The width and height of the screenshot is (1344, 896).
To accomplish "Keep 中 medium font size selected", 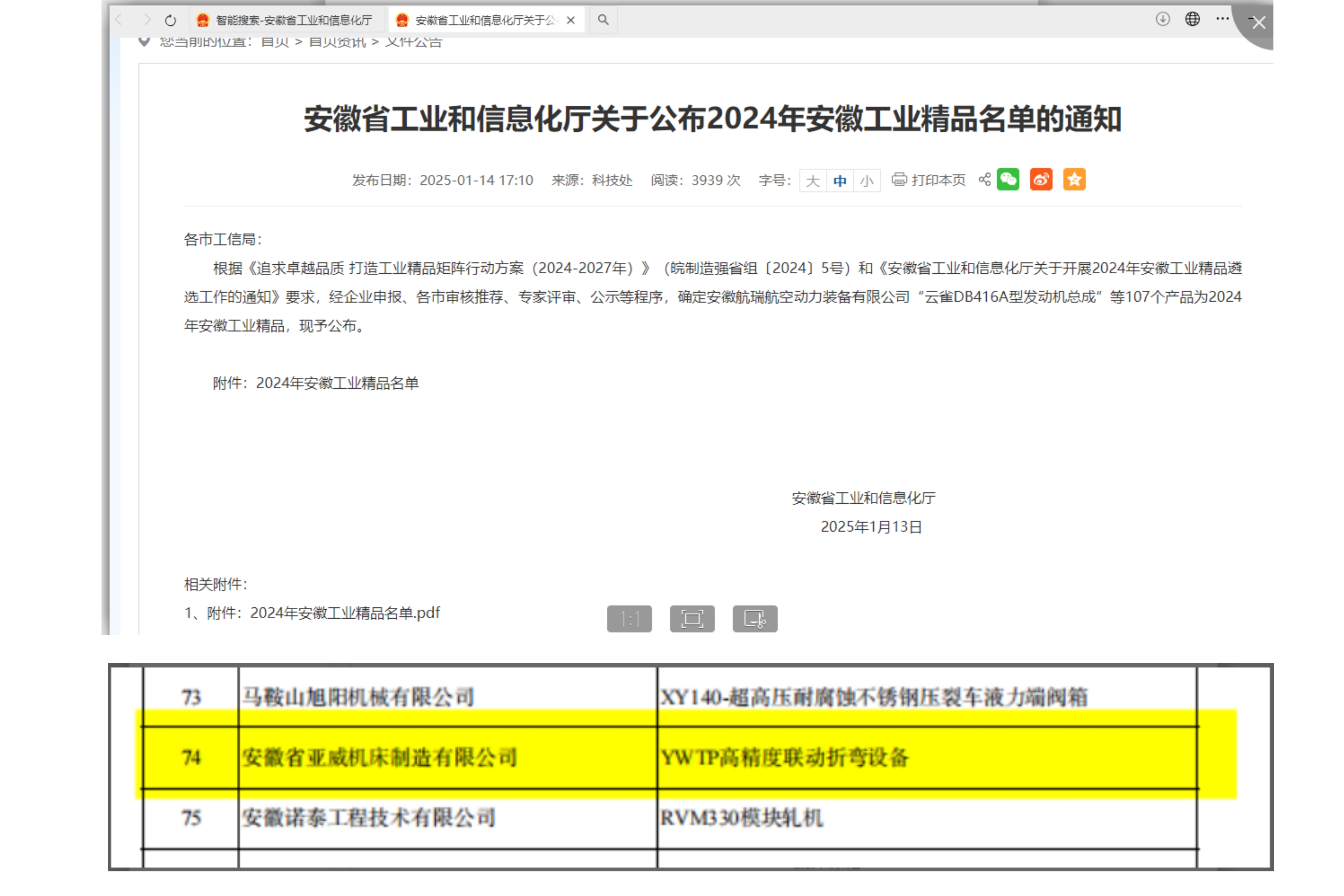I will point(839,181).
